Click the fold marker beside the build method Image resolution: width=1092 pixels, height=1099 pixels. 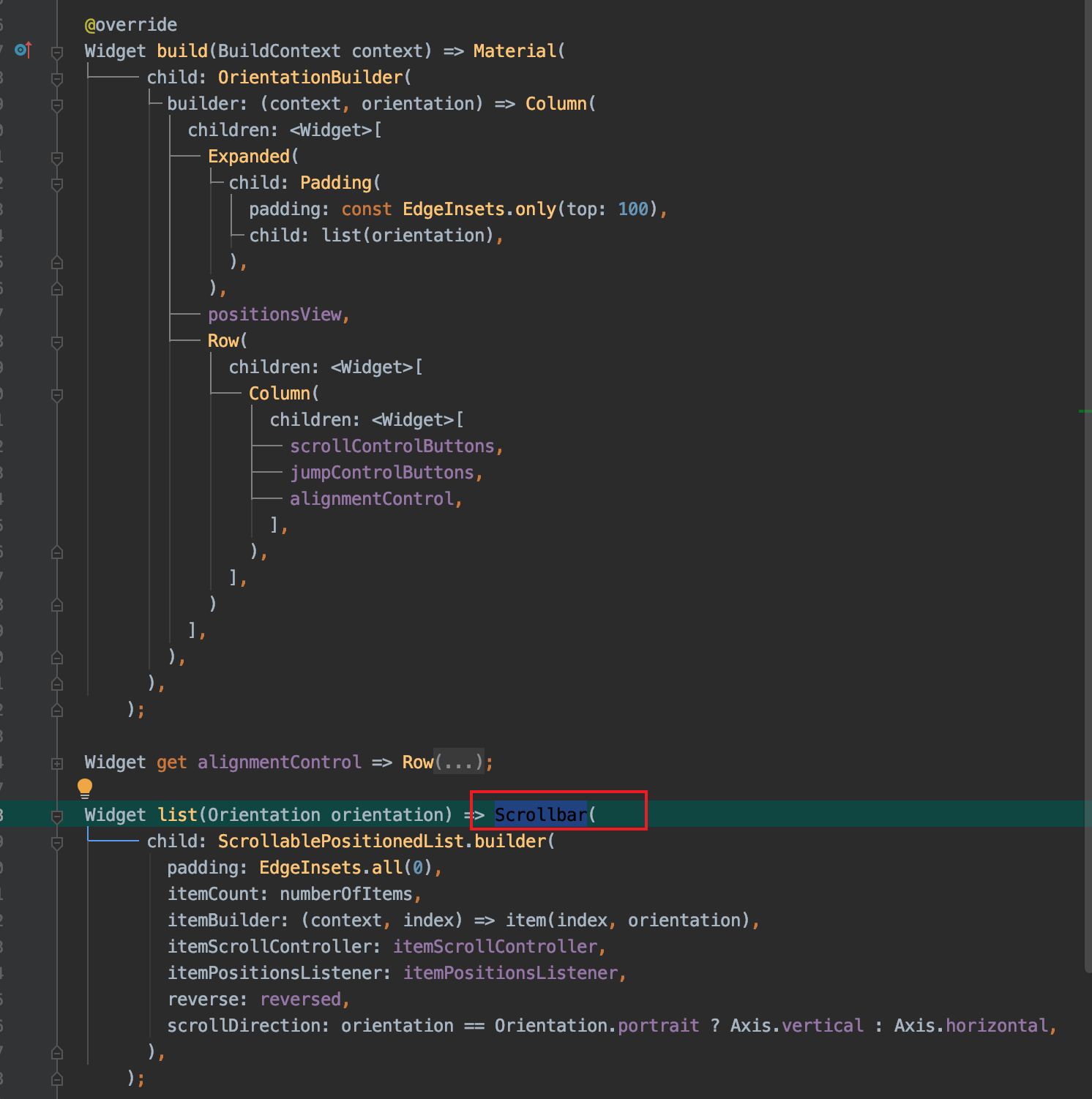(x=56, y=50)
